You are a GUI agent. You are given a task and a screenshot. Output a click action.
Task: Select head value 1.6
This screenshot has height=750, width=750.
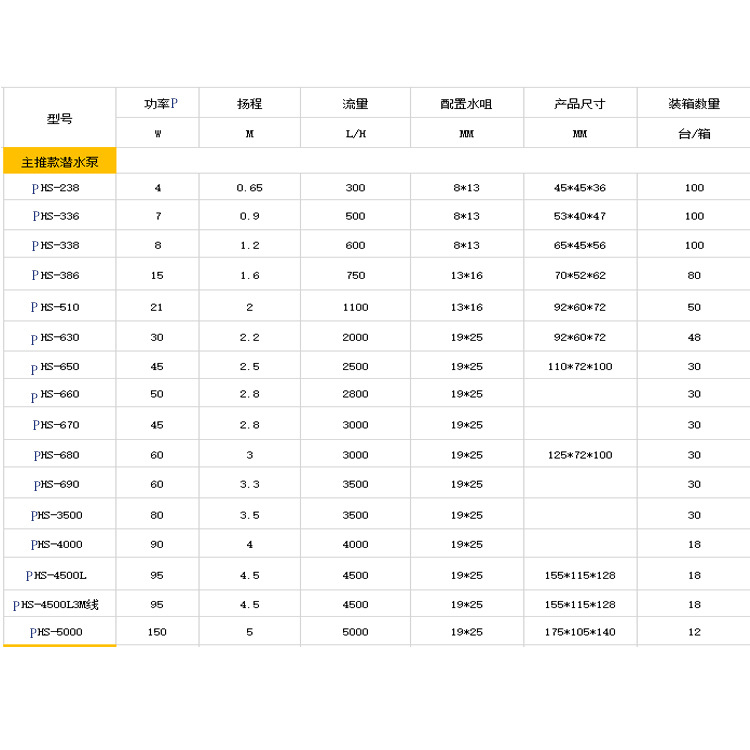(x=249, y=276)
